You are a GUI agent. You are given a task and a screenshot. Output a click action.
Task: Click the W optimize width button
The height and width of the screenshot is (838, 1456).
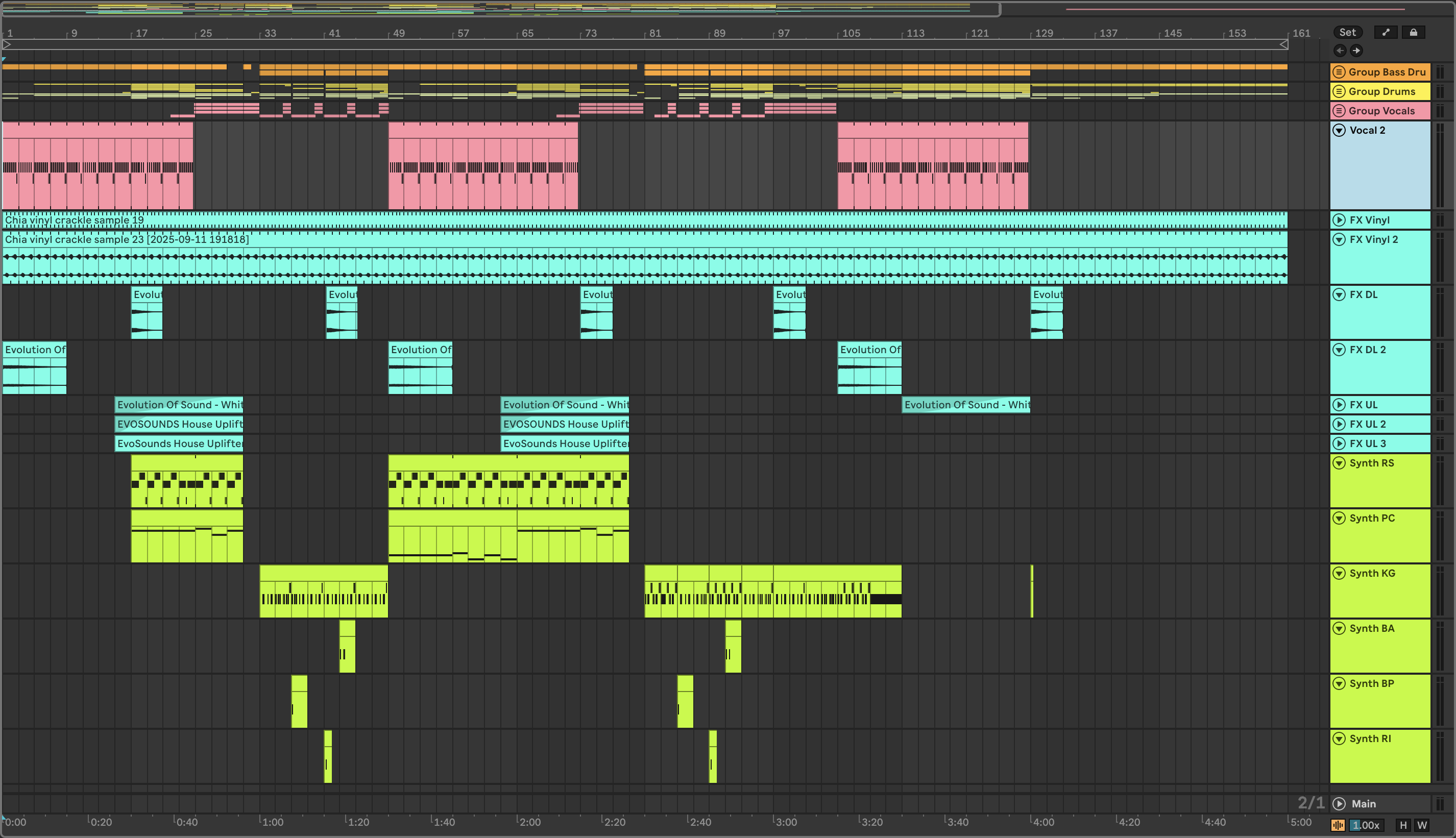point(1421,825)
